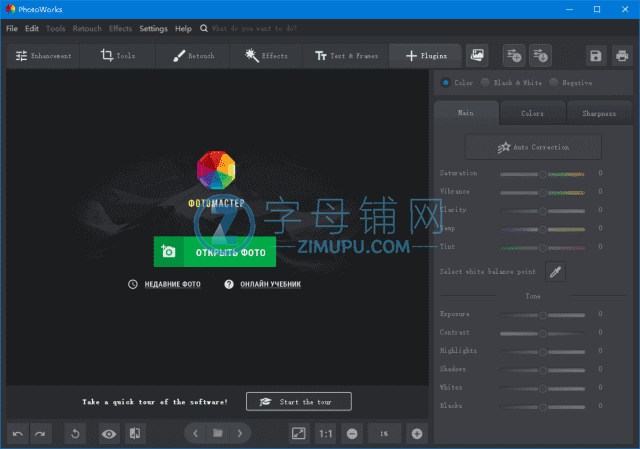Viewport: 640px width, 449px height.
Task: Click the zoom in plus icon
Action: [x=417, y=433]
